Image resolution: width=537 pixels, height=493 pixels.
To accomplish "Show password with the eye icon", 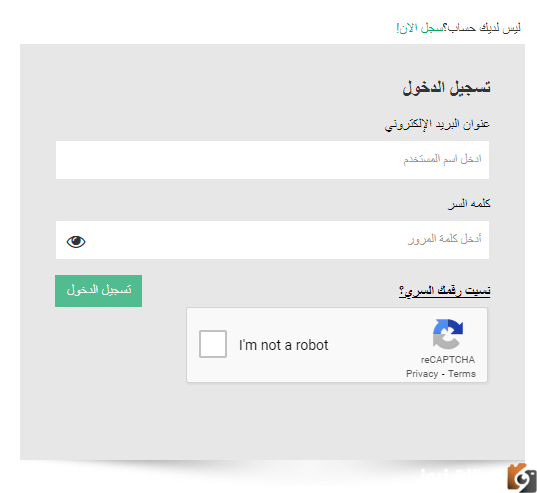I will (76, 242).
